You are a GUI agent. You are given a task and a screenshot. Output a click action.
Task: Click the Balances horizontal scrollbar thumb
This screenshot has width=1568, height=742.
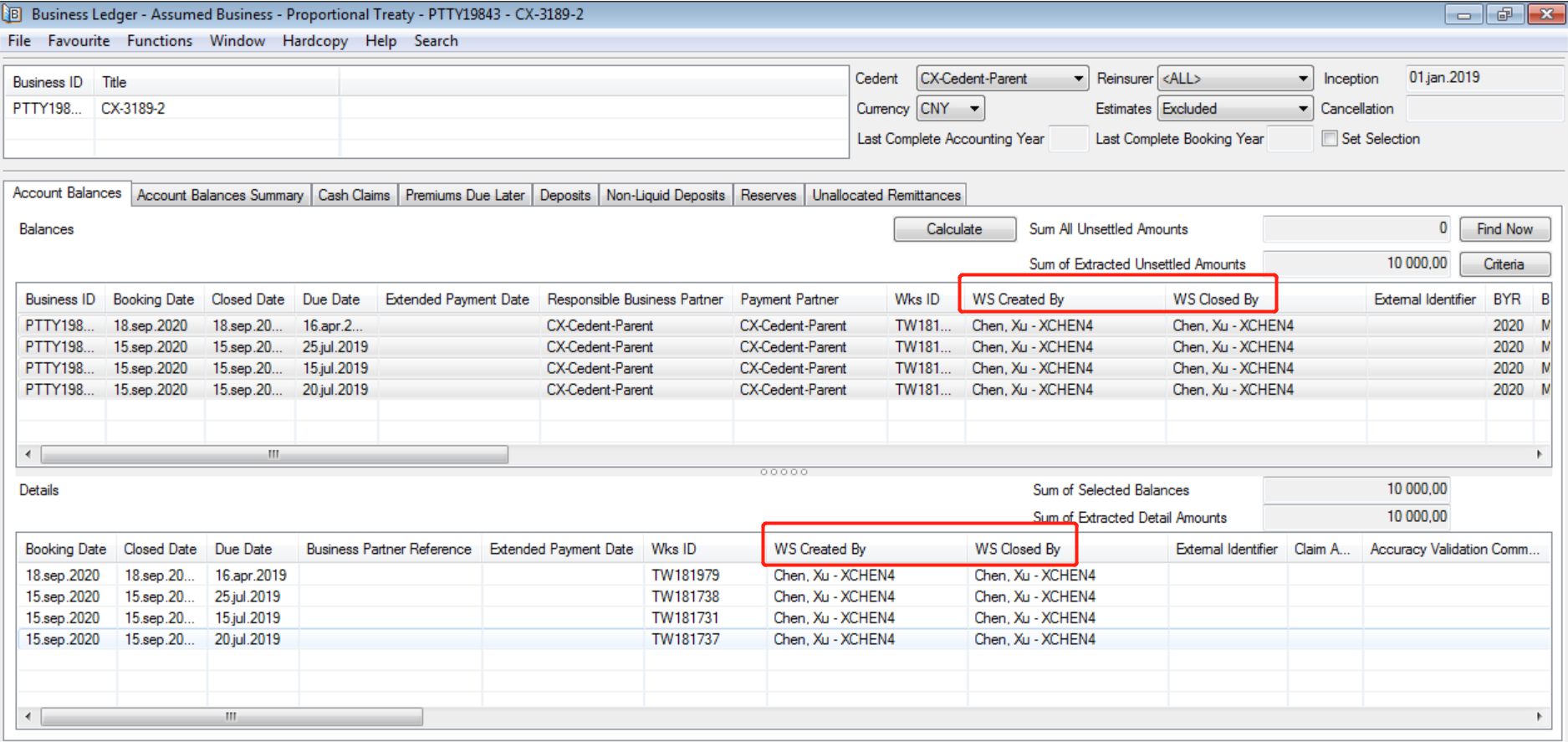274,454
